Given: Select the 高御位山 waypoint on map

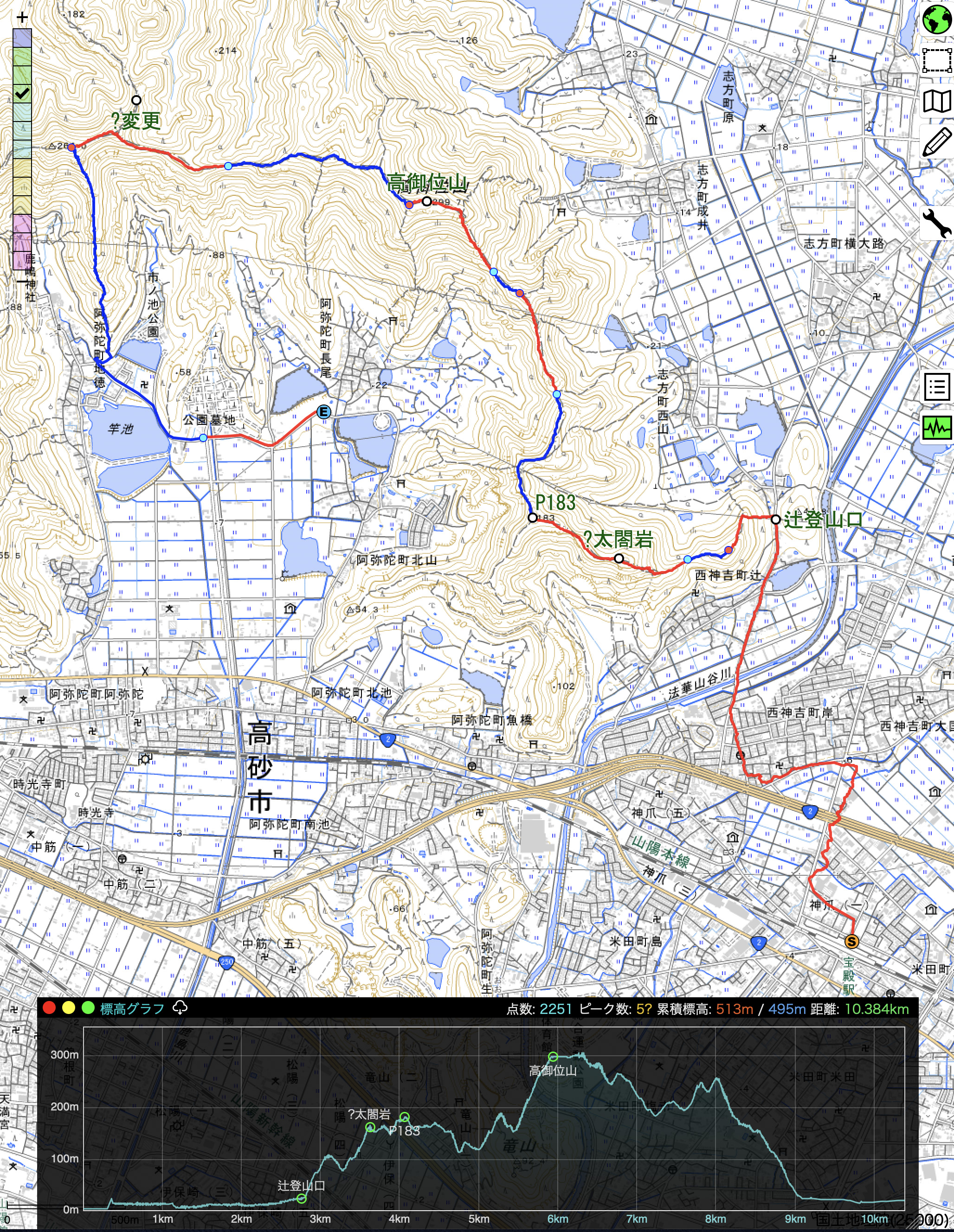Looking at the screenshot, I should [x=426, y=201].
